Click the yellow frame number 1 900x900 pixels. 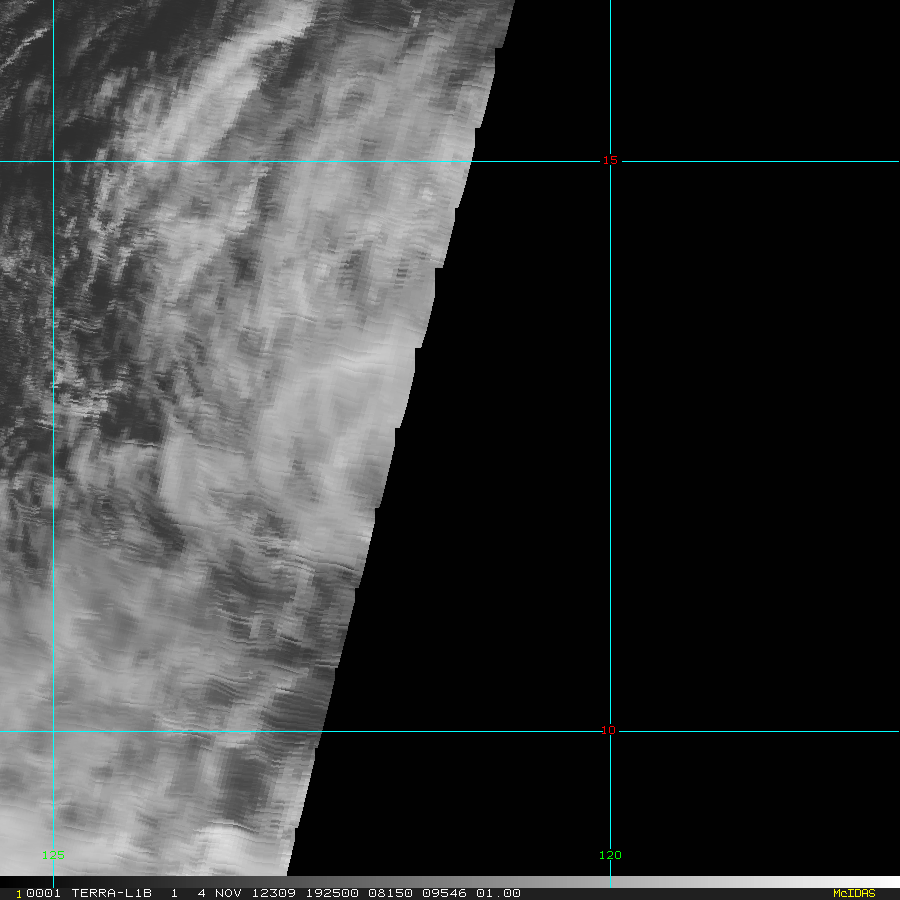[x=19, y=894]
